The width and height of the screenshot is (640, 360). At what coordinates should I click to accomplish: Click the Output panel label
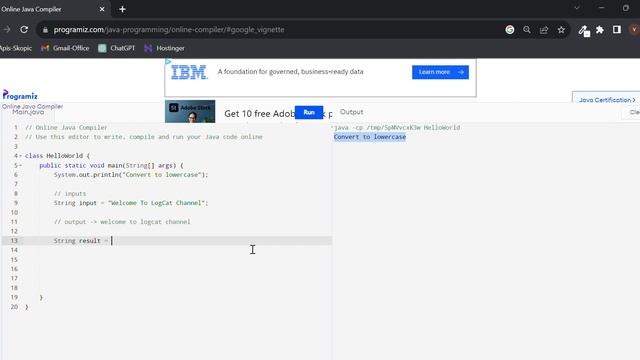(x=351, y=112)
